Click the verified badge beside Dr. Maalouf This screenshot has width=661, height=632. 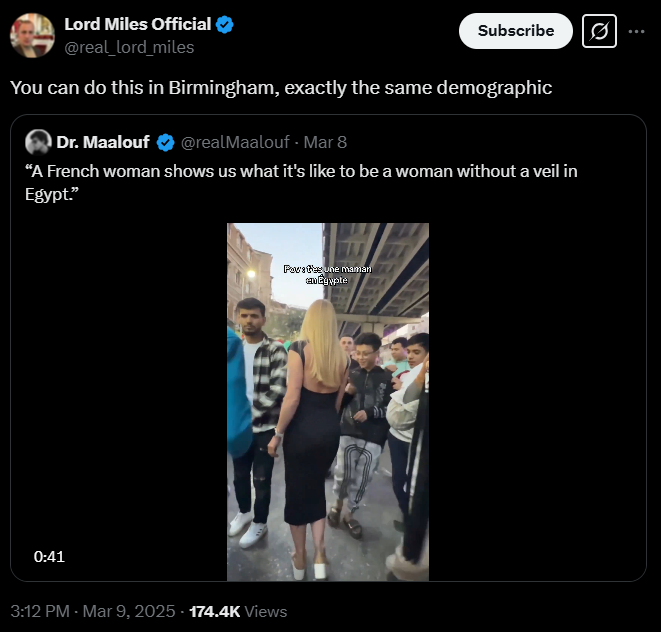tap(165, 142)
